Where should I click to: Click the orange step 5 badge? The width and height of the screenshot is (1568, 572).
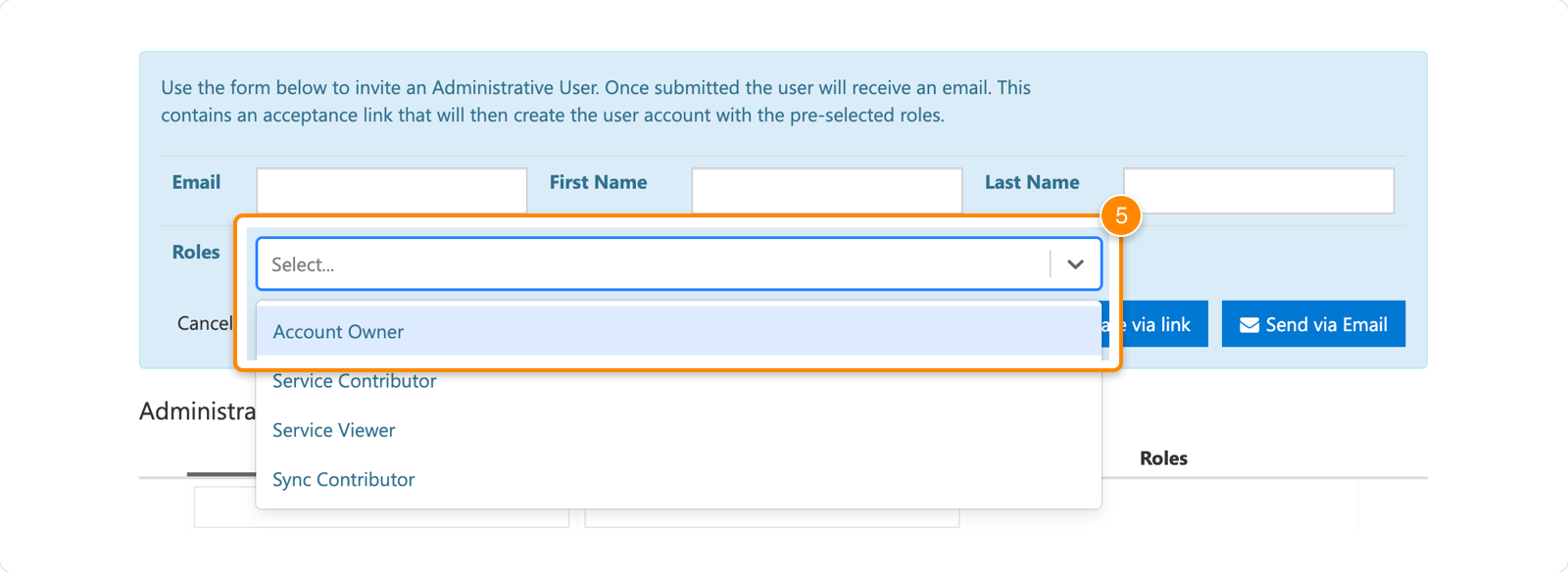pyautogui.click(x=1121, y=215)
